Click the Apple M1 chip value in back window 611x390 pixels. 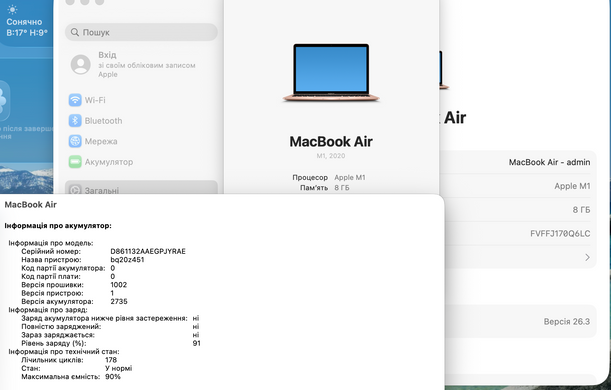572,186
